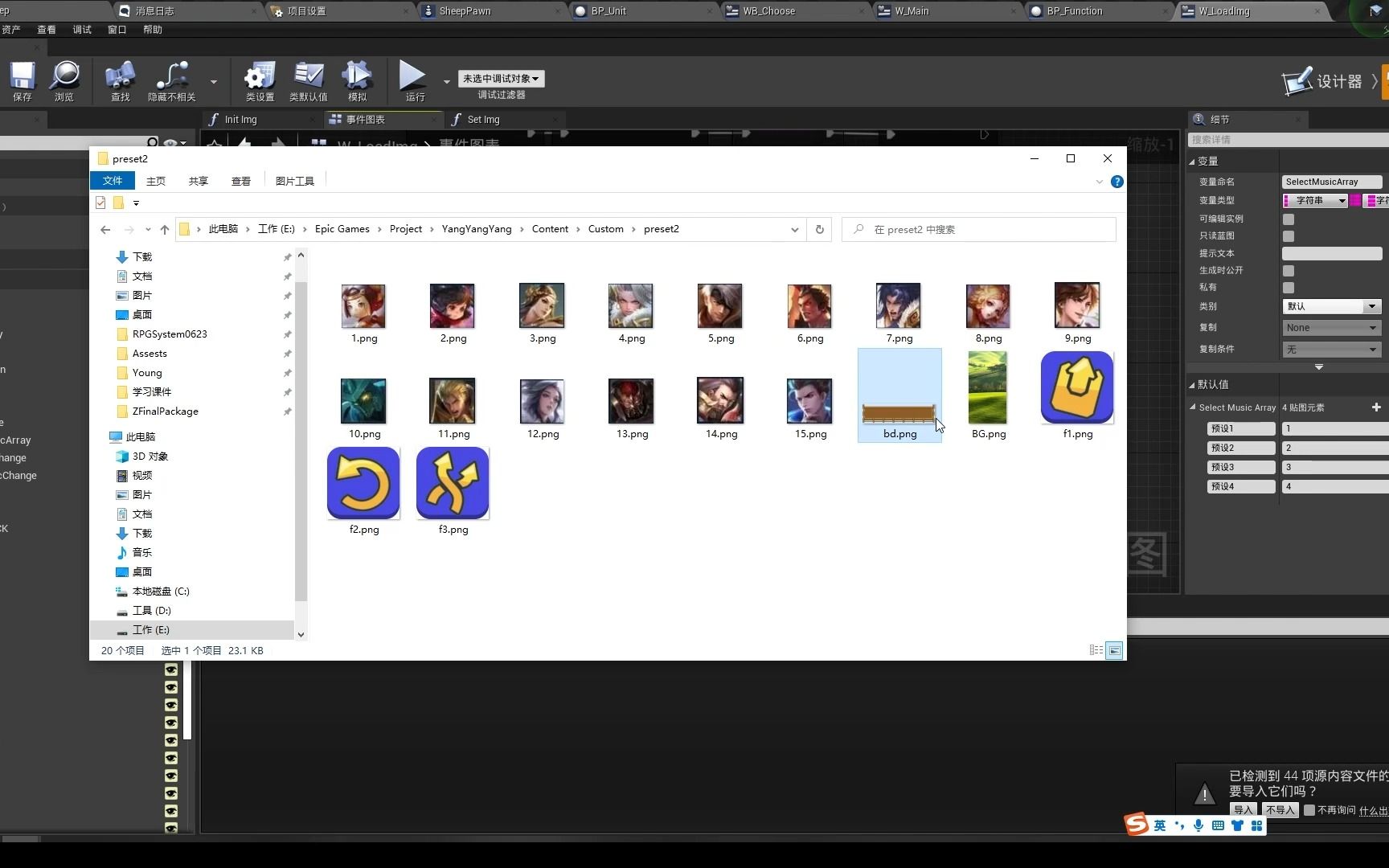Switch to Designer (设计器) mode
The image size is (1389, 868).
click(1322, 81)
